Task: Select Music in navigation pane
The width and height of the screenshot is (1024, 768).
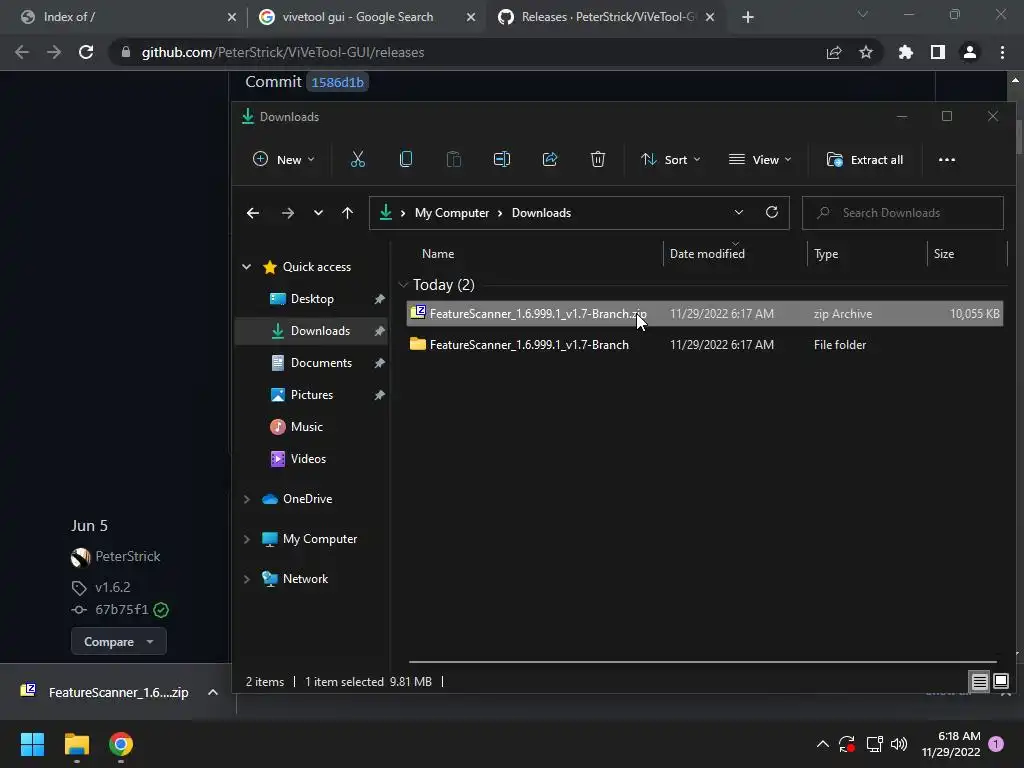Action: [x=306, y=427]
